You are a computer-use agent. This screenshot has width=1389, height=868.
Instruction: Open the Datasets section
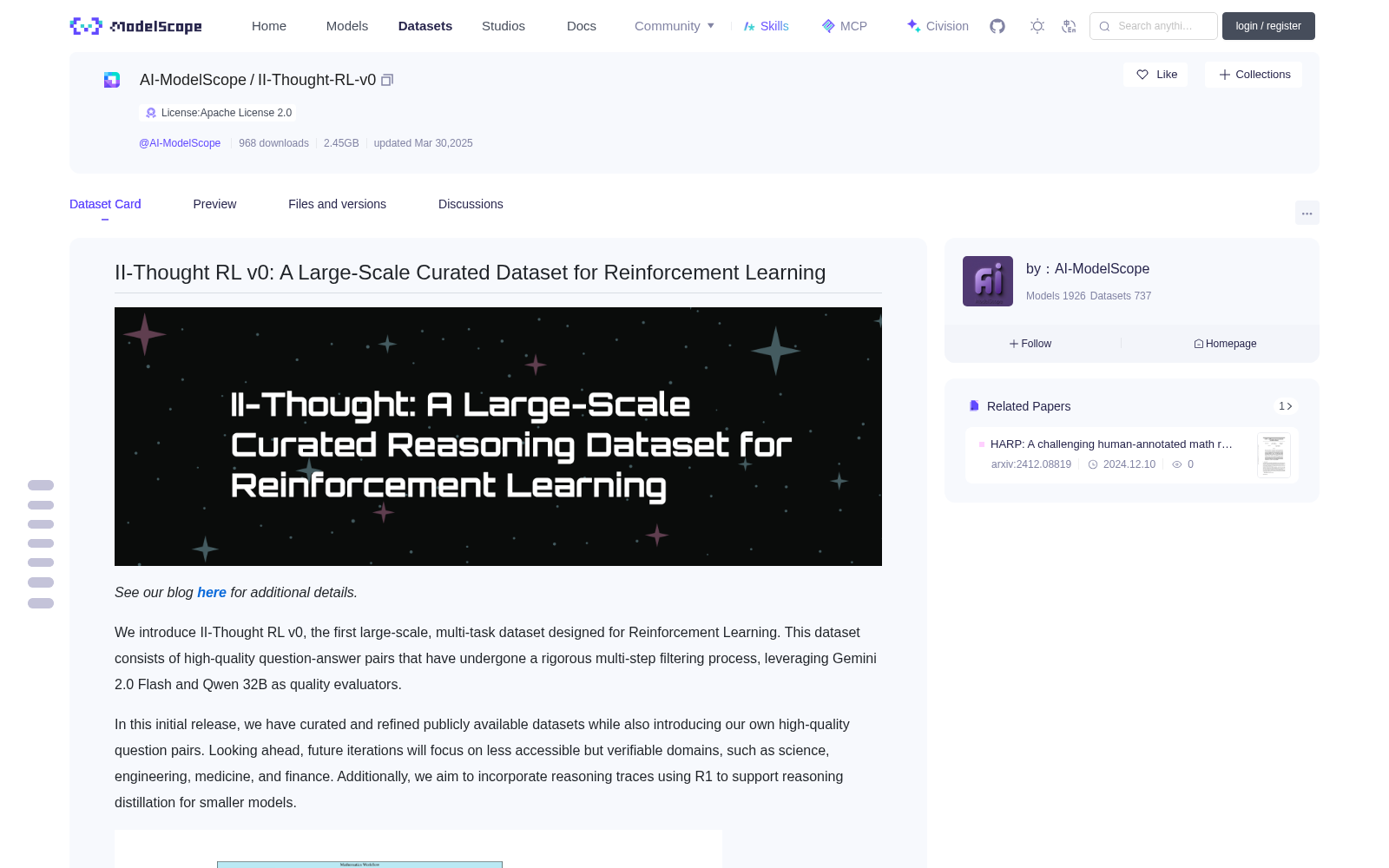[x=425, y=26]
